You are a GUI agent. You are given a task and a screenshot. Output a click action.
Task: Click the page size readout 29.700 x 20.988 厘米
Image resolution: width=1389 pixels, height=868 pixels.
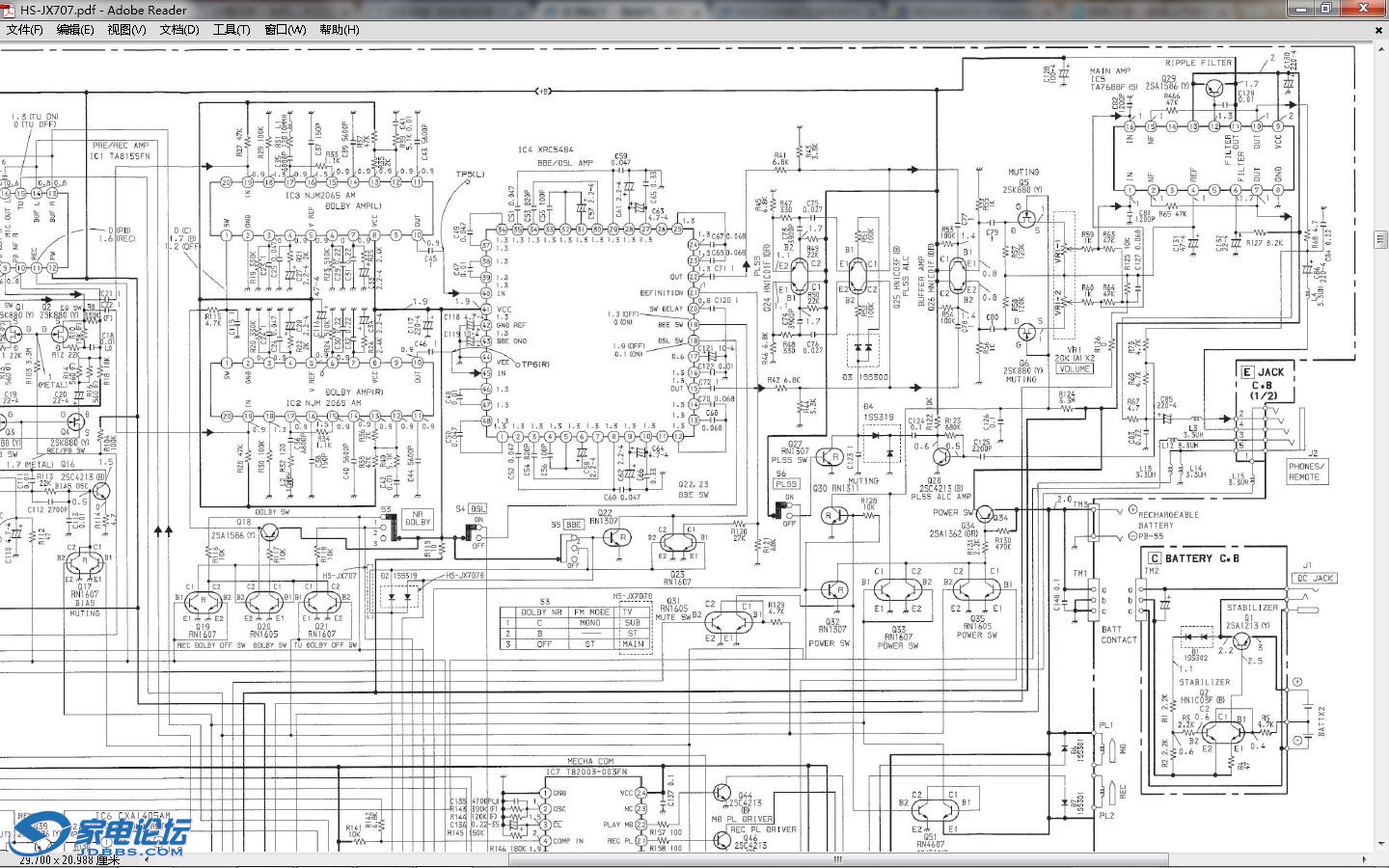tap(69, 860)
